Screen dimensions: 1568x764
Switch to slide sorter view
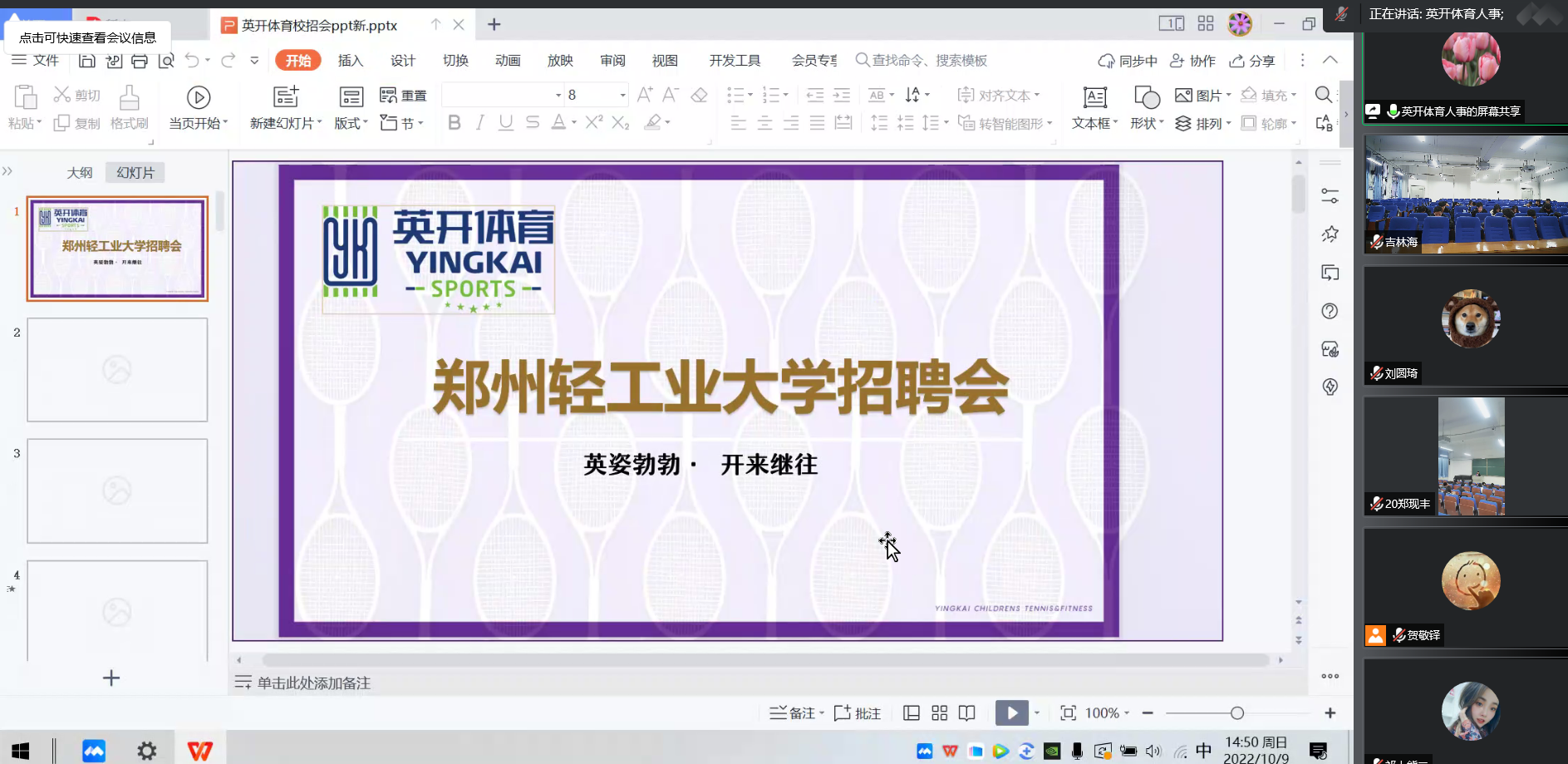tap(939, 713)
